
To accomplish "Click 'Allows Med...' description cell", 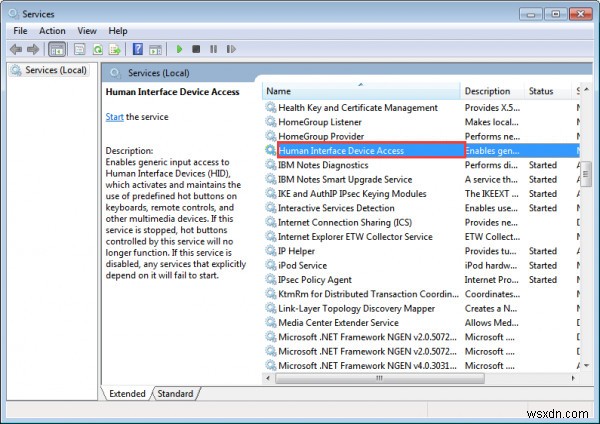I will pos(491,323).
